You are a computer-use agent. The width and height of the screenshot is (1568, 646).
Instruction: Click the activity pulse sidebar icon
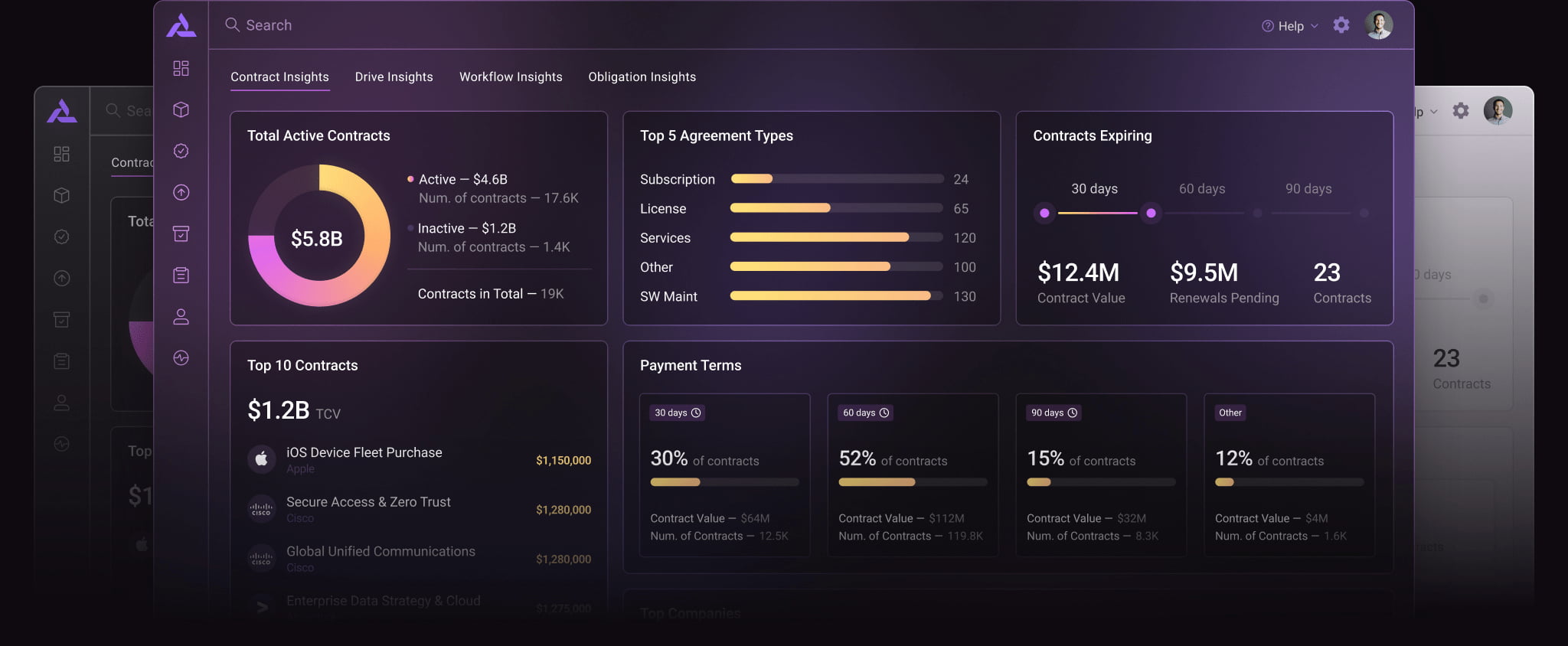click(x=181, y=358)
